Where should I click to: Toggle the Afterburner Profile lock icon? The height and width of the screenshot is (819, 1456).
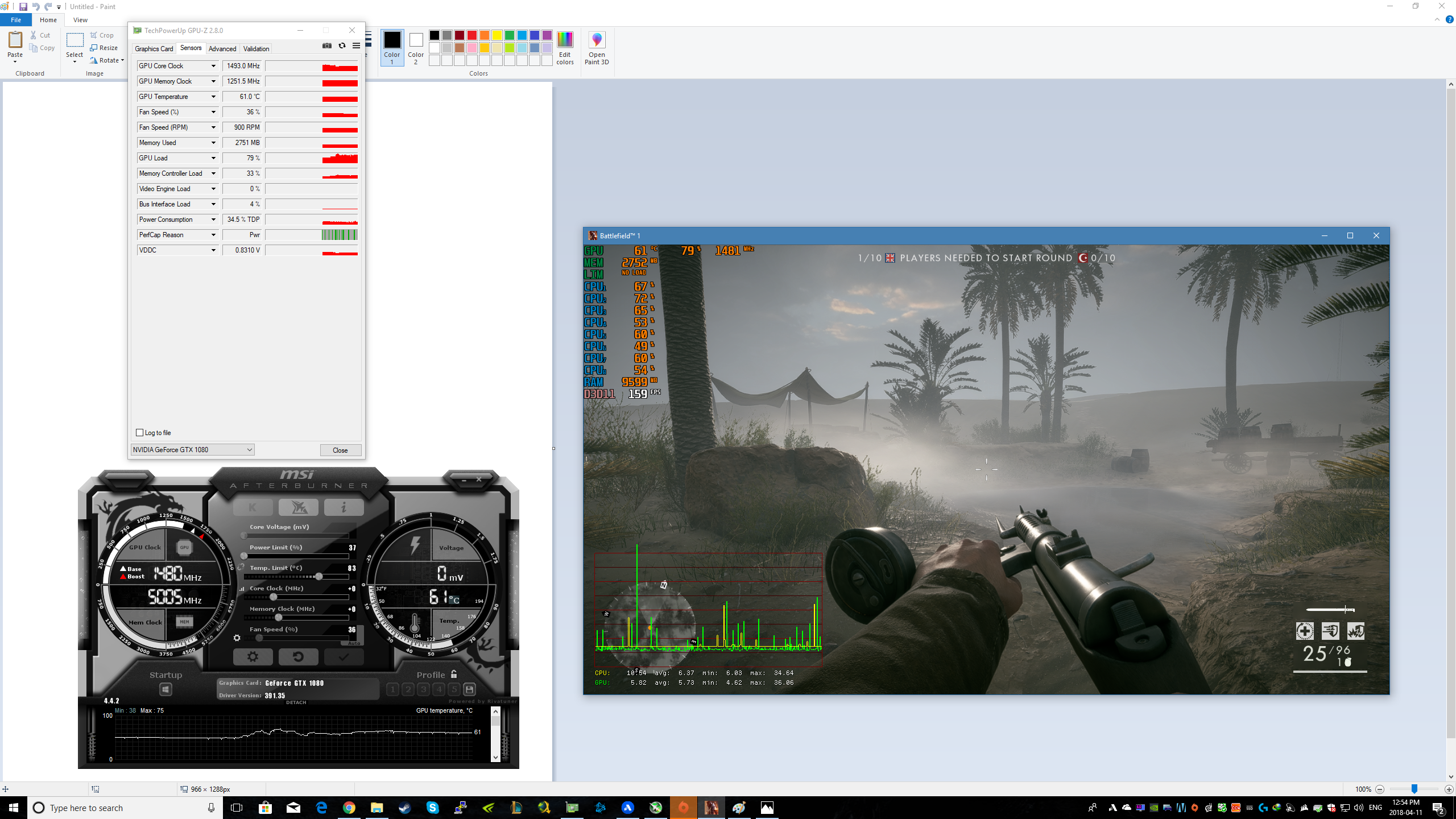coord(454,674)
